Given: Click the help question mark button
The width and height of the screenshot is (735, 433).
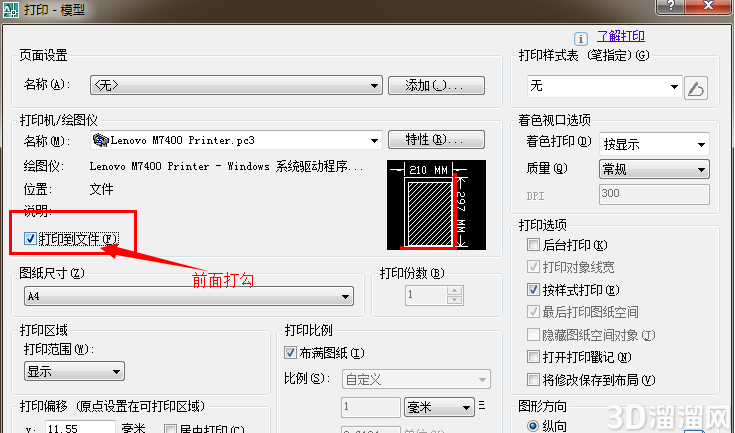Looking at the screenshot, I should tap(671, 7).
